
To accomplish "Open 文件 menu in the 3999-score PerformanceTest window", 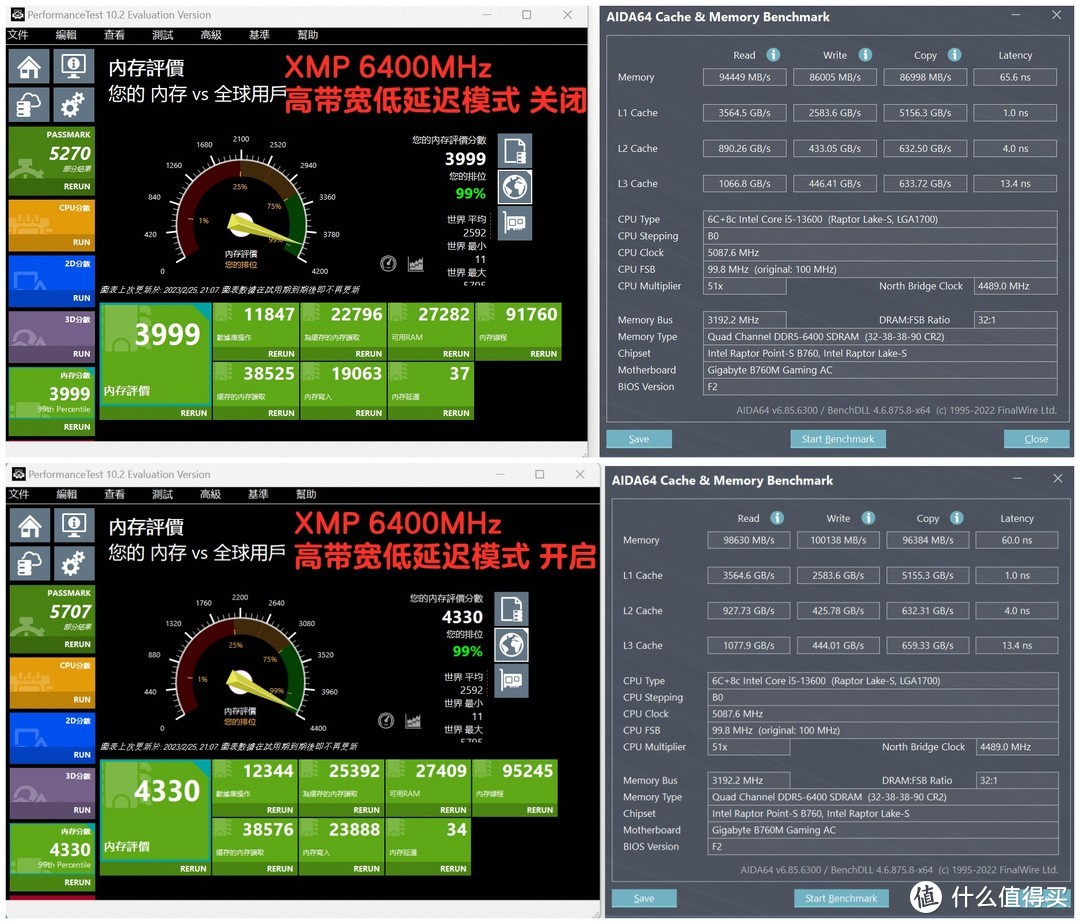I will click(18, 35).
